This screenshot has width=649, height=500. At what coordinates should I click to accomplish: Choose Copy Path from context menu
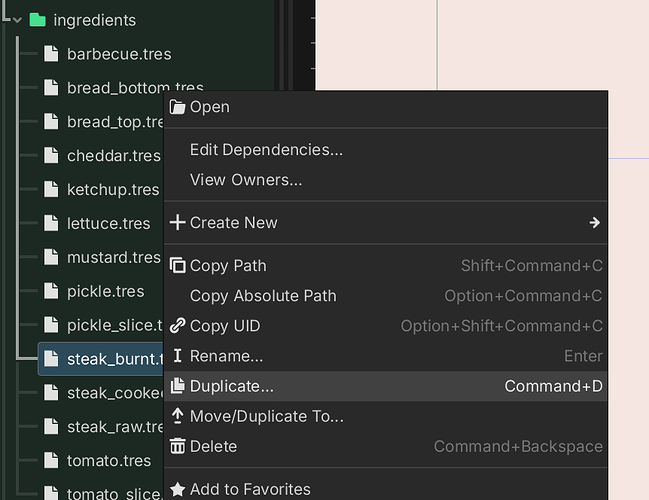pos(386,266)
